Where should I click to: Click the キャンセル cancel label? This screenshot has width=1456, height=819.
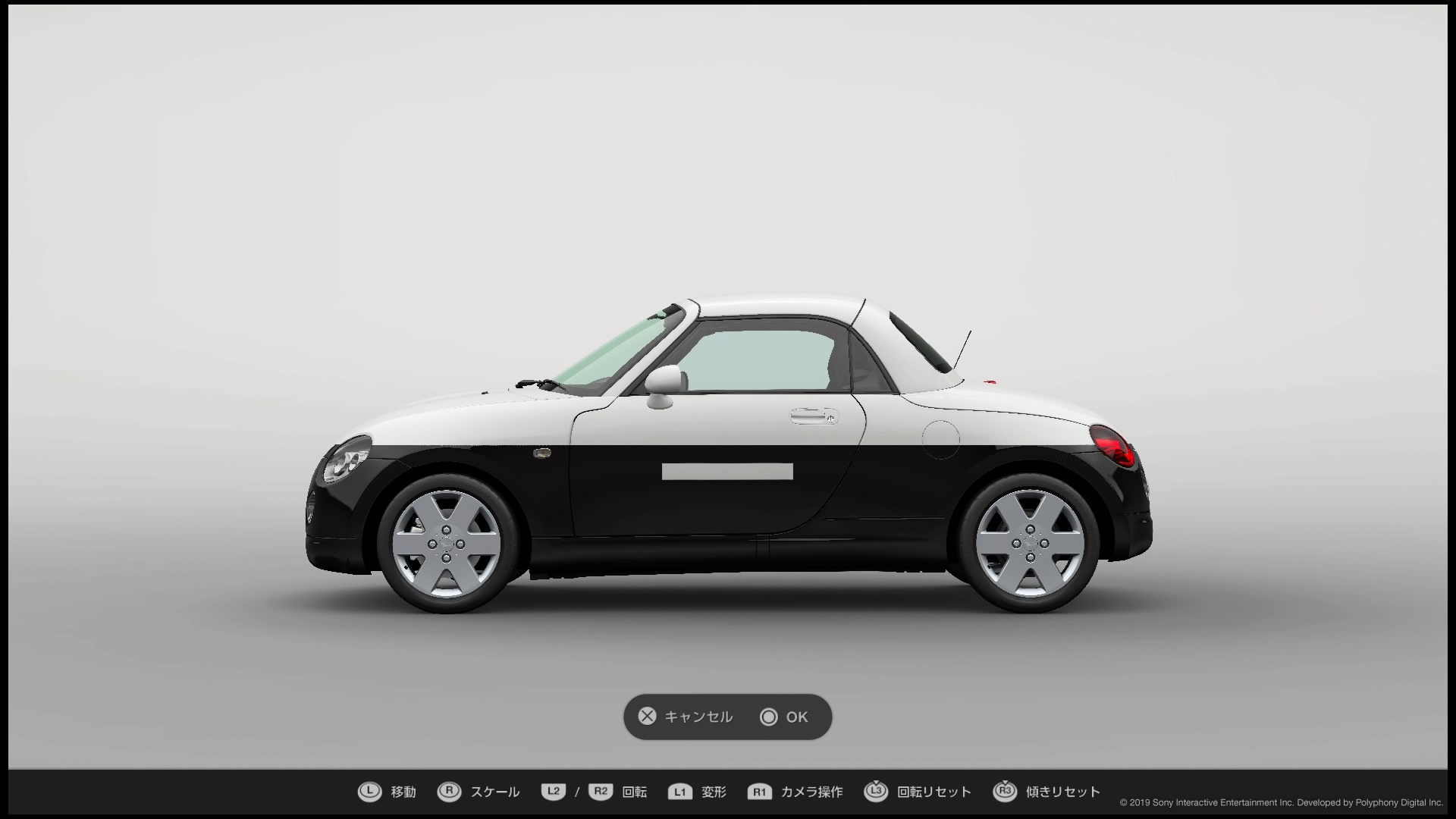pyautogui.click(x=698, y=717)
